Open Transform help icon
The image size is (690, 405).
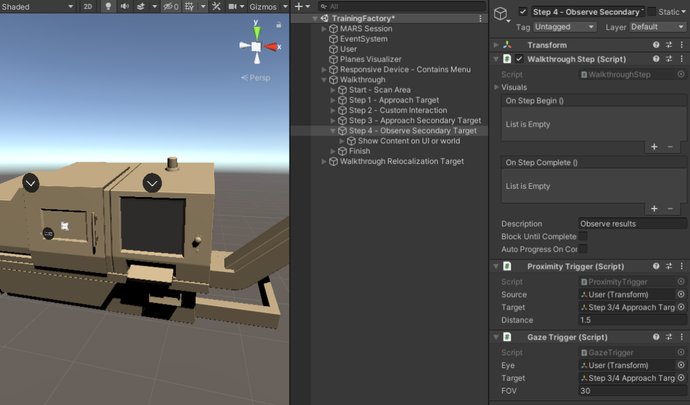(656, 45)
